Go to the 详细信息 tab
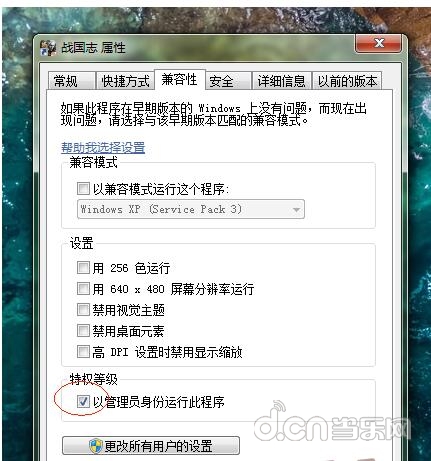This screenshot has height=461, width=431. 282,81
